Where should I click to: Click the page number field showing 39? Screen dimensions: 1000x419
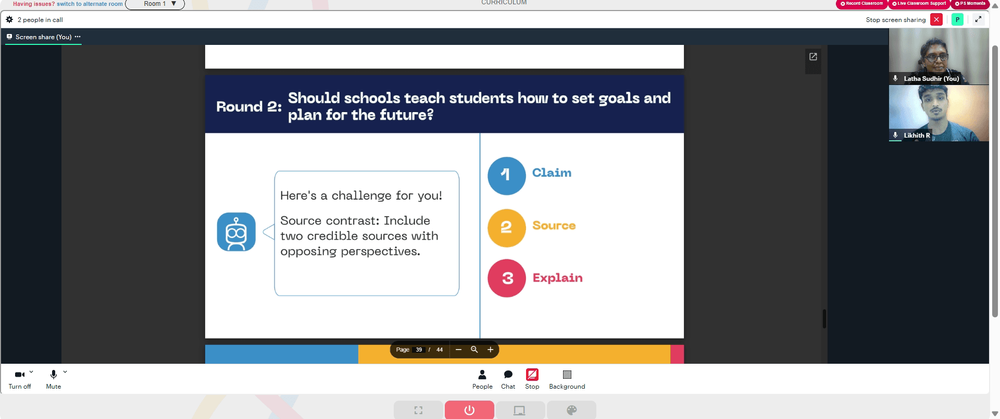coord(419,349)
